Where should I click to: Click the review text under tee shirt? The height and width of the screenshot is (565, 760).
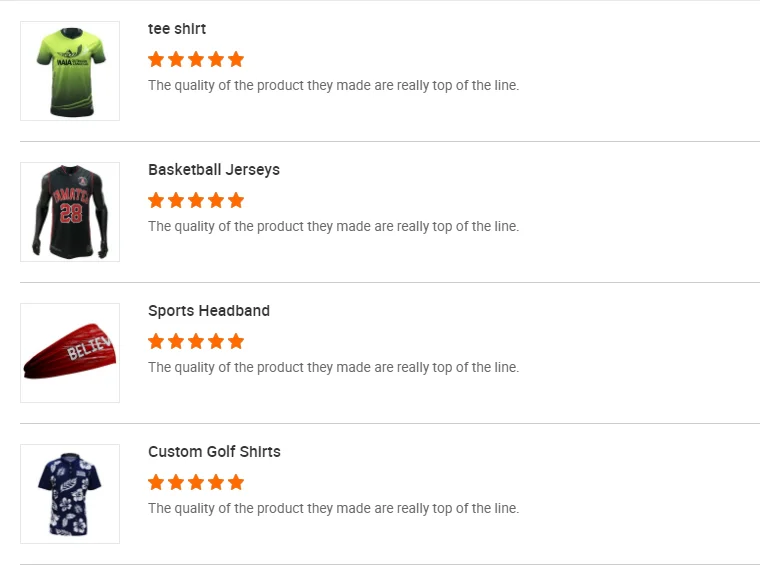point(333,86)
